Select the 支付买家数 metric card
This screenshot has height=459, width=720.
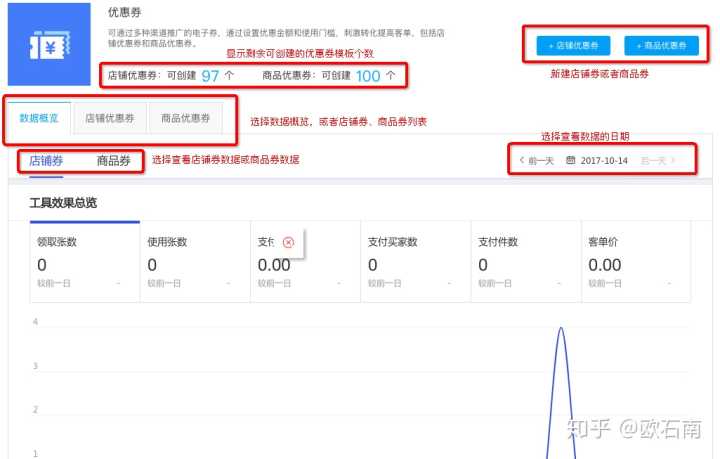click(415, 262)
